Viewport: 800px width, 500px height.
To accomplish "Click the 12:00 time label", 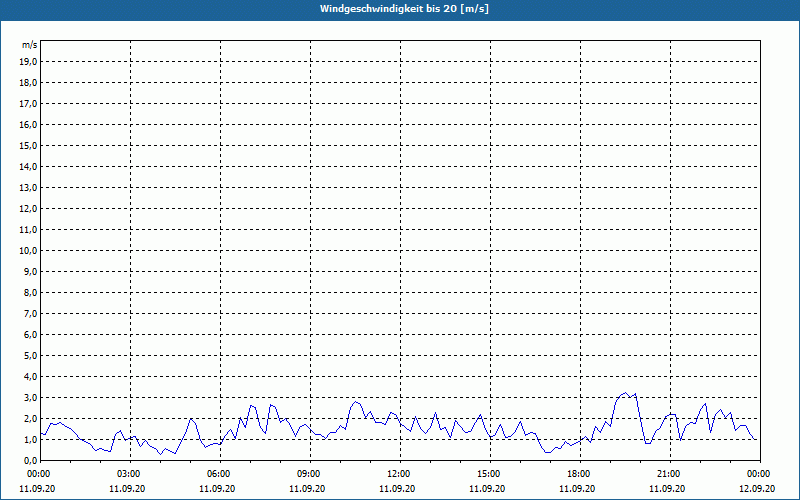I will 400,474.
